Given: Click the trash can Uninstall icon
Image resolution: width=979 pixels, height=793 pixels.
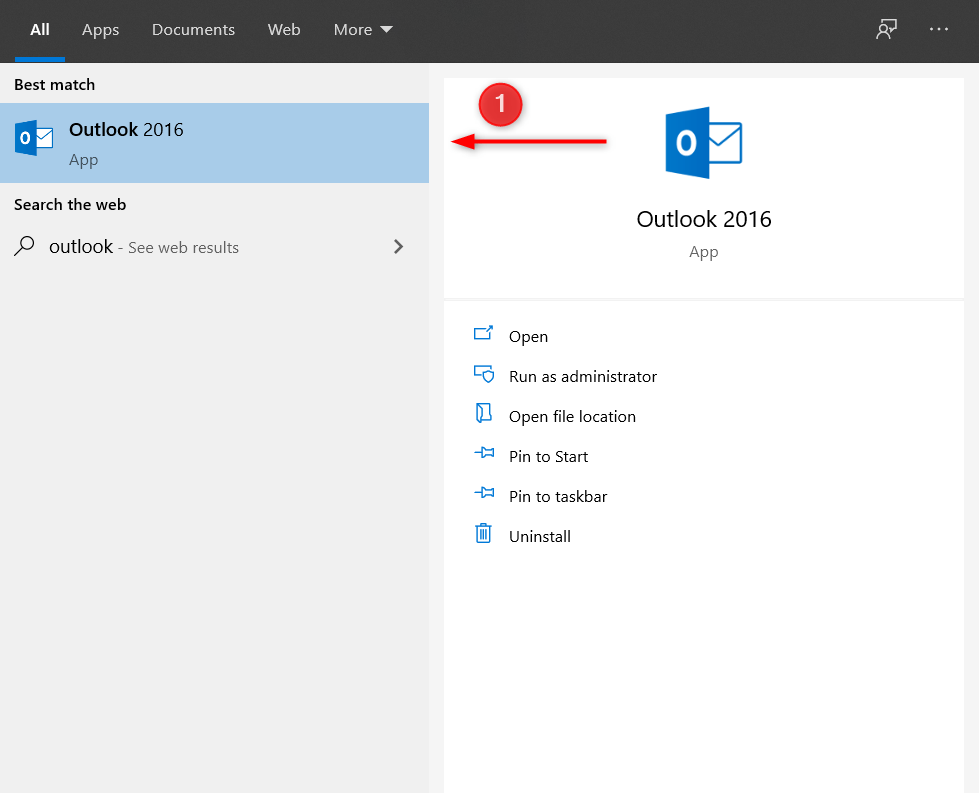Looking at the screenshot, I should [483, 533].
